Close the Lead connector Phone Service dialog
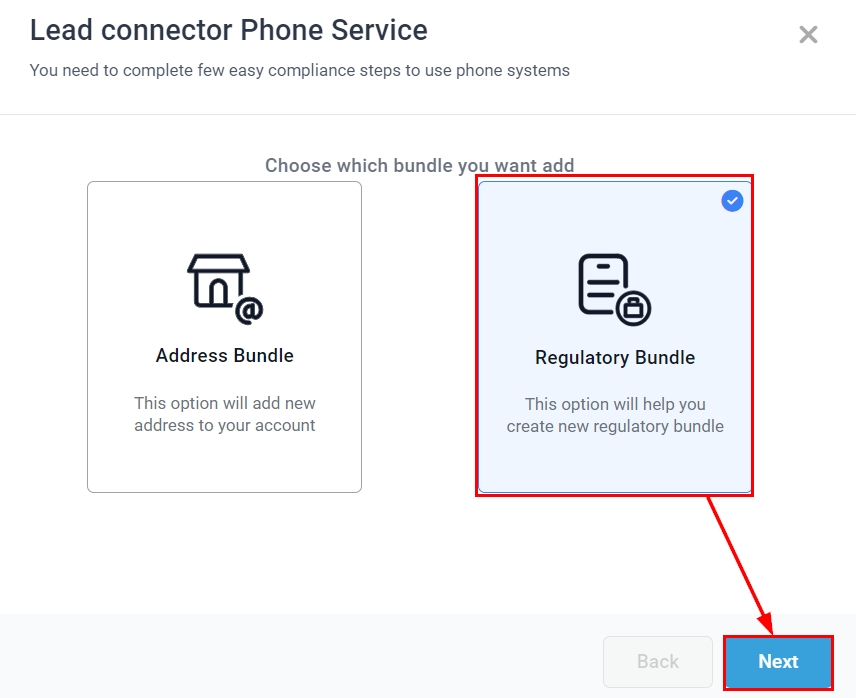Screen dimensions: 856x698 [x=808, y=35]
